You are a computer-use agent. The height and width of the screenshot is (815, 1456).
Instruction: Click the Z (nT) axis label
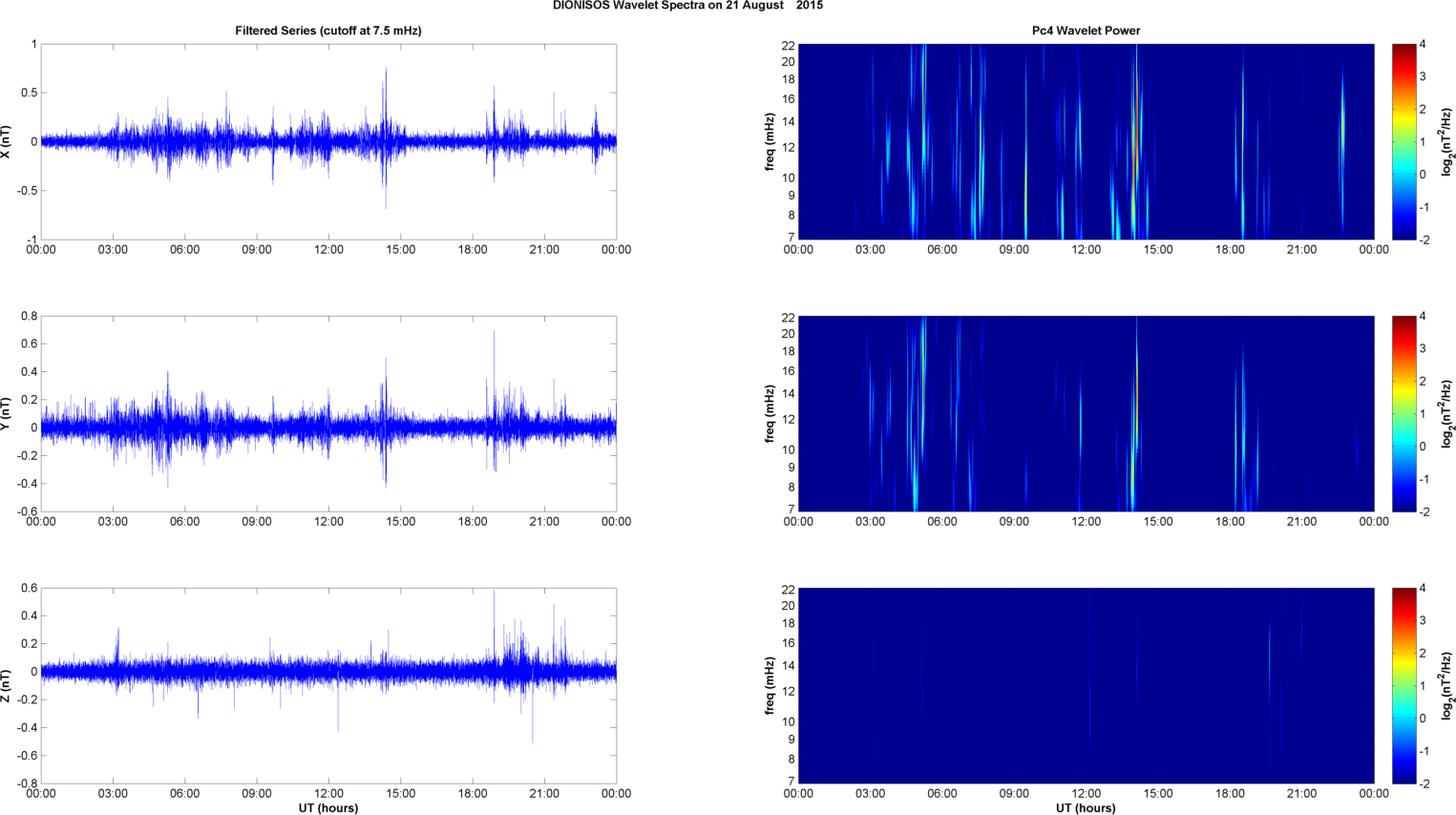[7, 685]
